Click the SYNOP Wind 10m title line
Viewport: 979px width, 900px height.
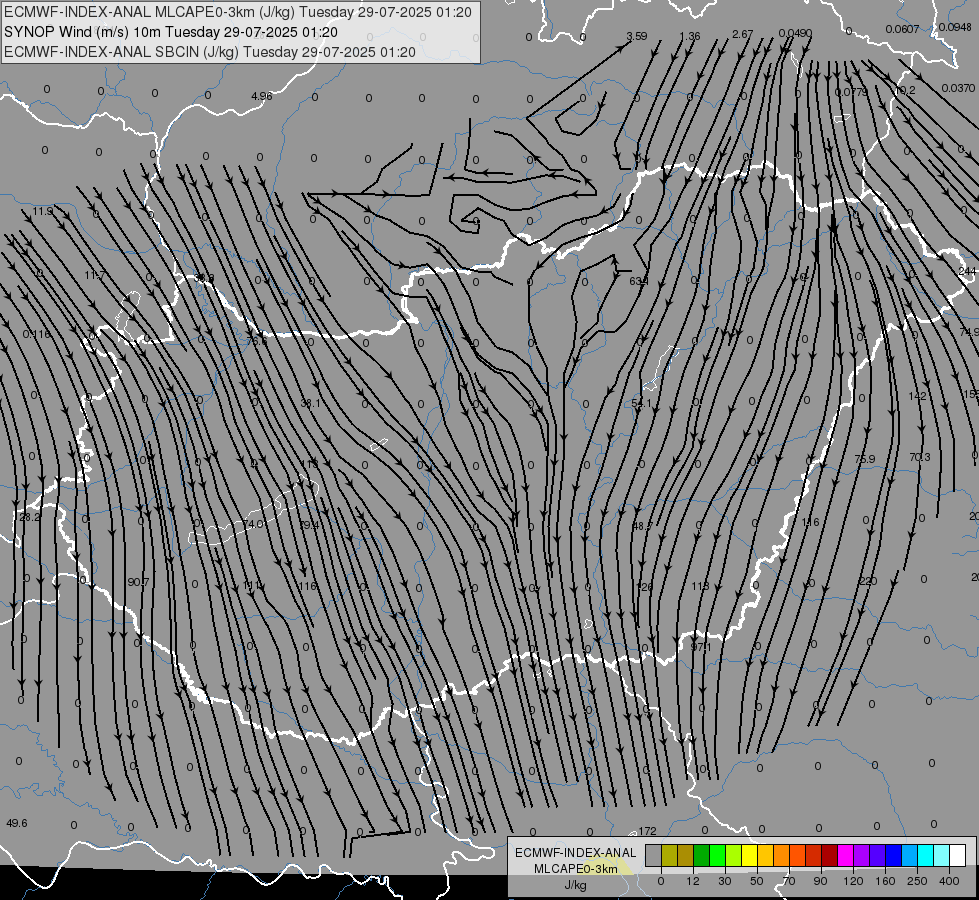170,32
